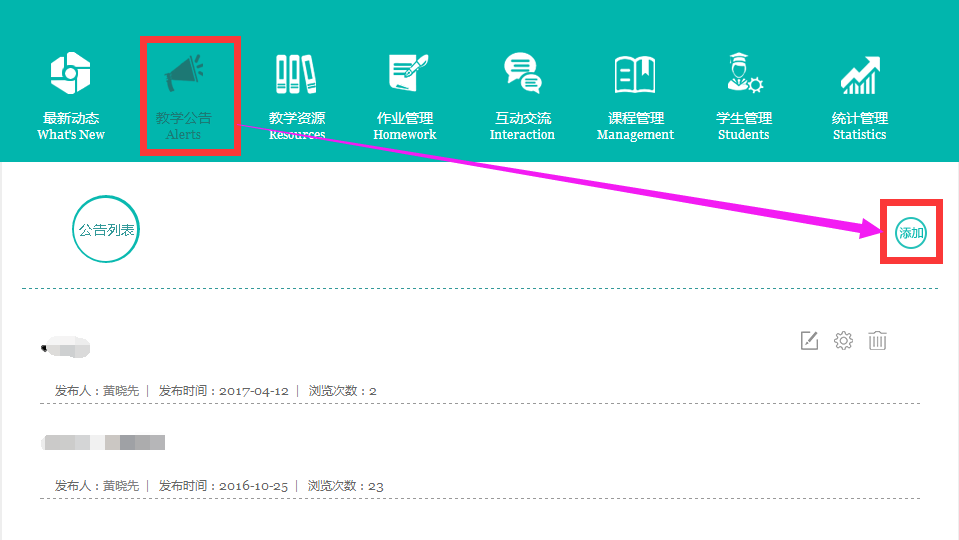Click the course Management open book icon
The image size is (959, 540).
coord(635,73)
